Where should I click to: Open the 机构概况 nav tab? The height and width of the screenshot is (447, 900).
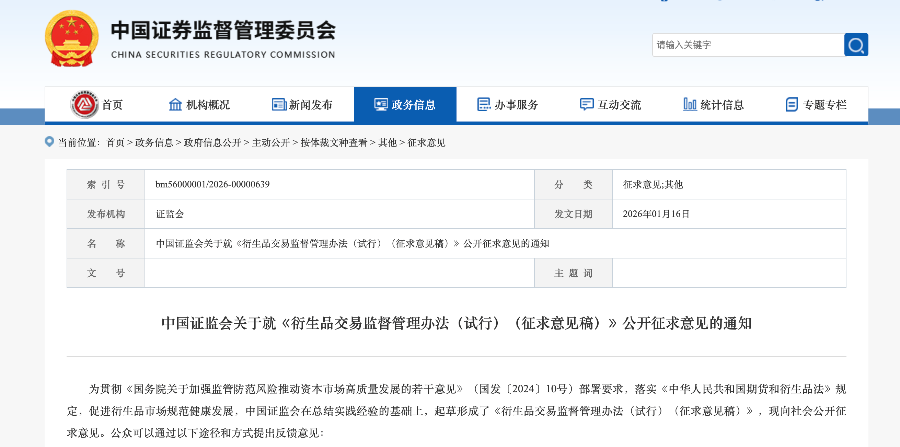[208, 105]
